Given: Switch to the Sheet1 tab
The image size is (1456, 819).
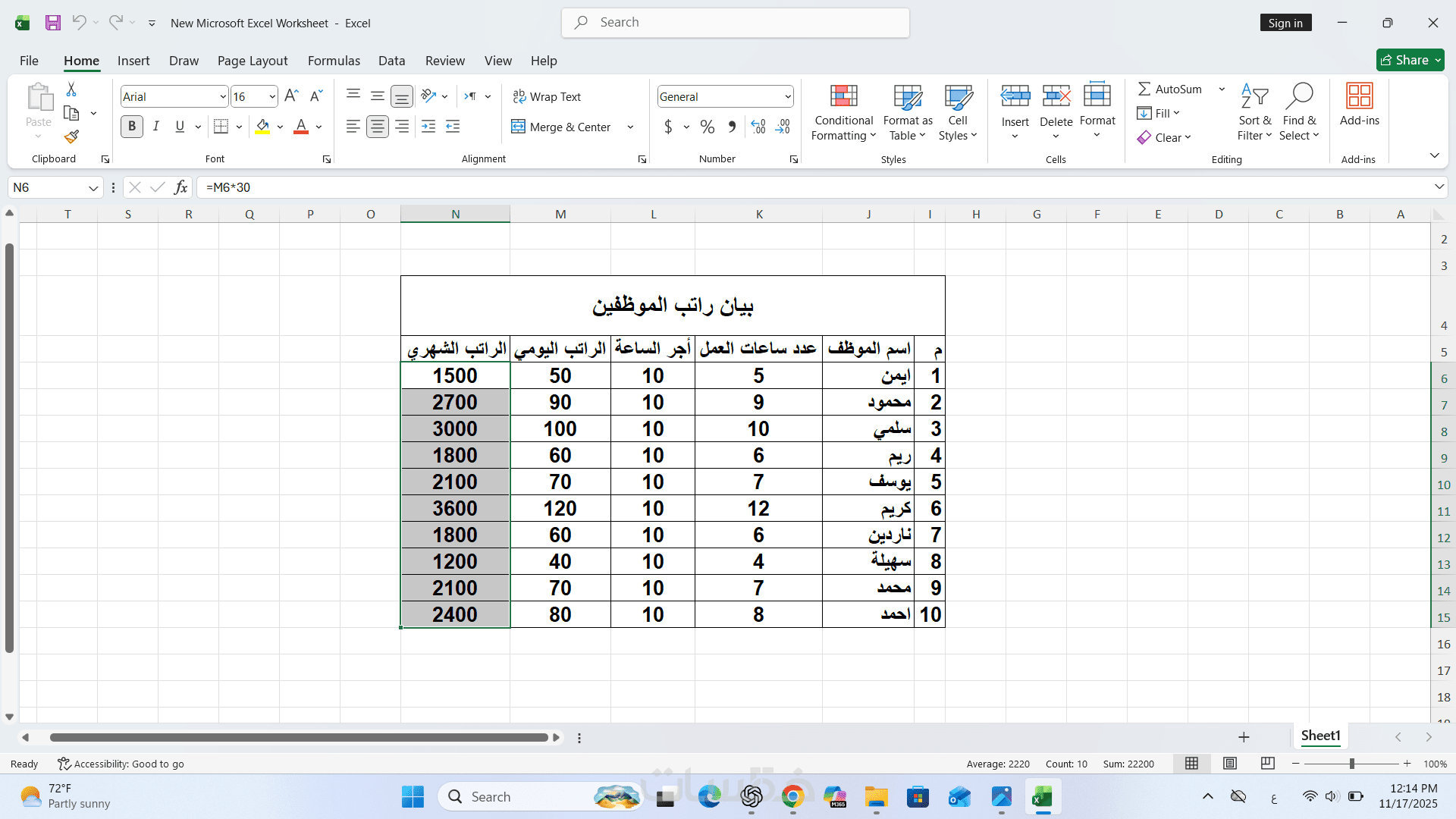Looking at the screenshot, I should pyautogui.click(x=1320, y=736).
